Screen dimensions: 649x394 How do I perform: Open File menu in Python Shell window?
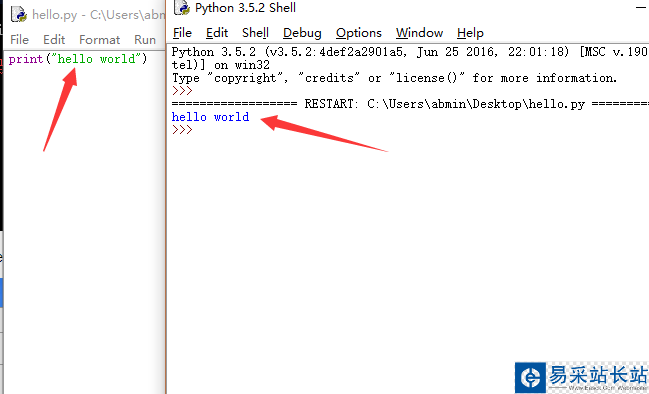click(x=183, y=33)
